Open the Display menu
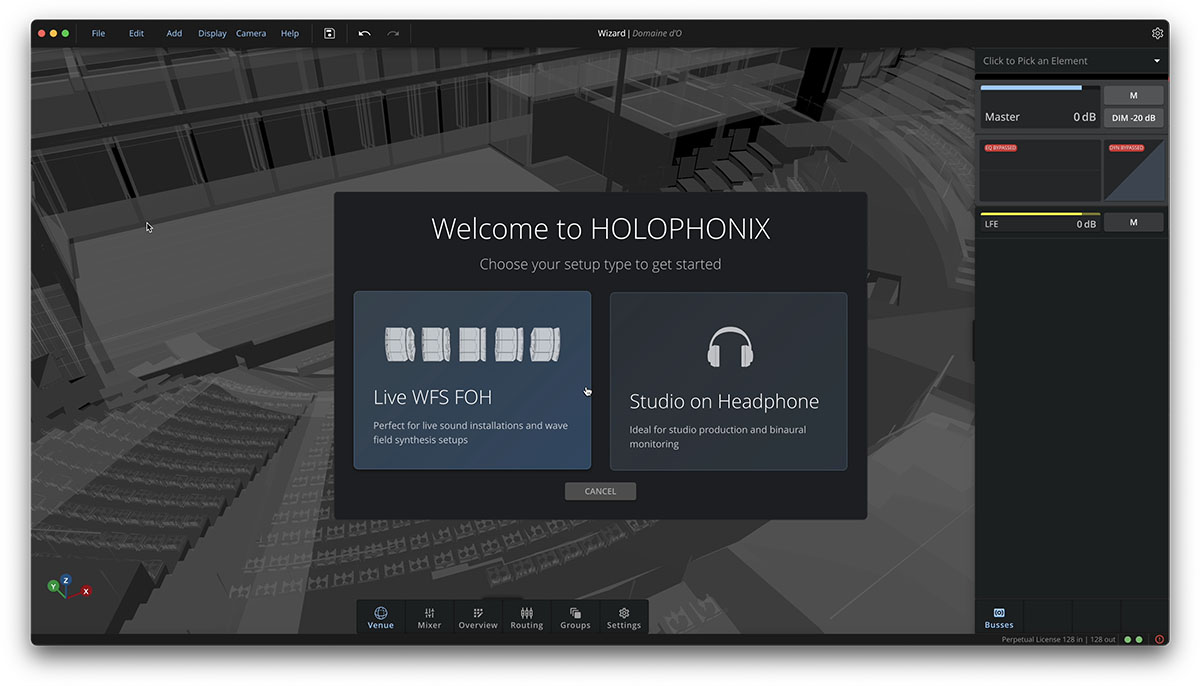This screenshot has width=1200, height=686. tap(212, 33)
